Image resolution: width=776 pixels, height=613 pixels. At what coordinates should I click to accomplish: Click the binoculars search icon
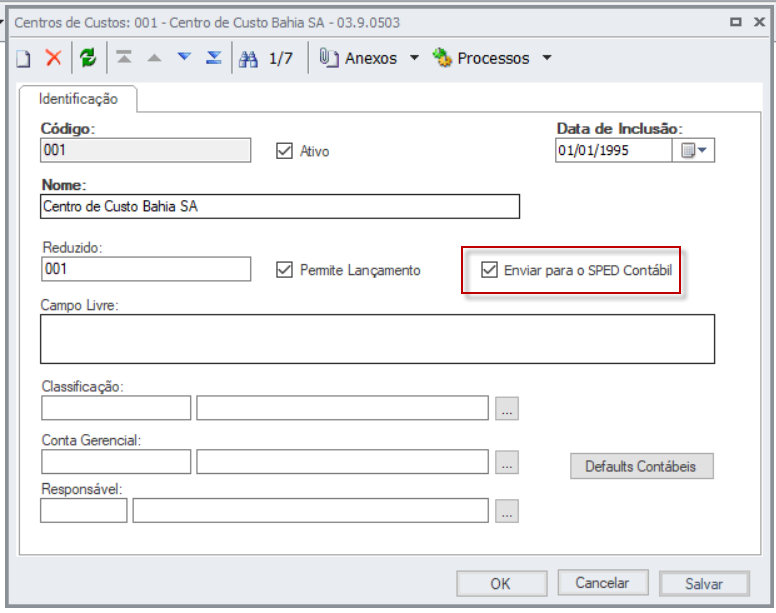[x=248, y=58]
